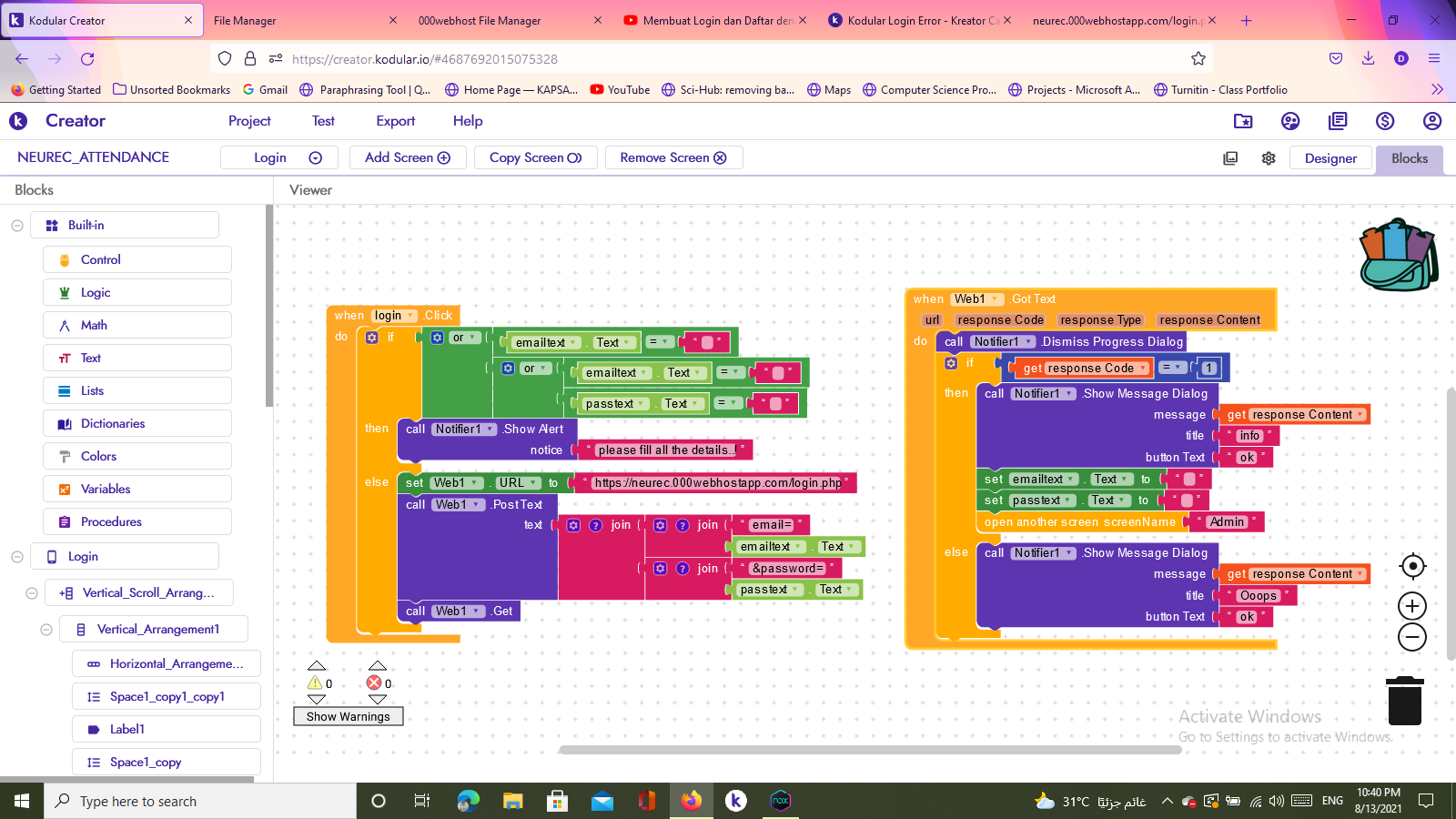Screen dimensions: 1456x819
Task: Click the Copy Screen button
Action: click(x=535, y=157)
